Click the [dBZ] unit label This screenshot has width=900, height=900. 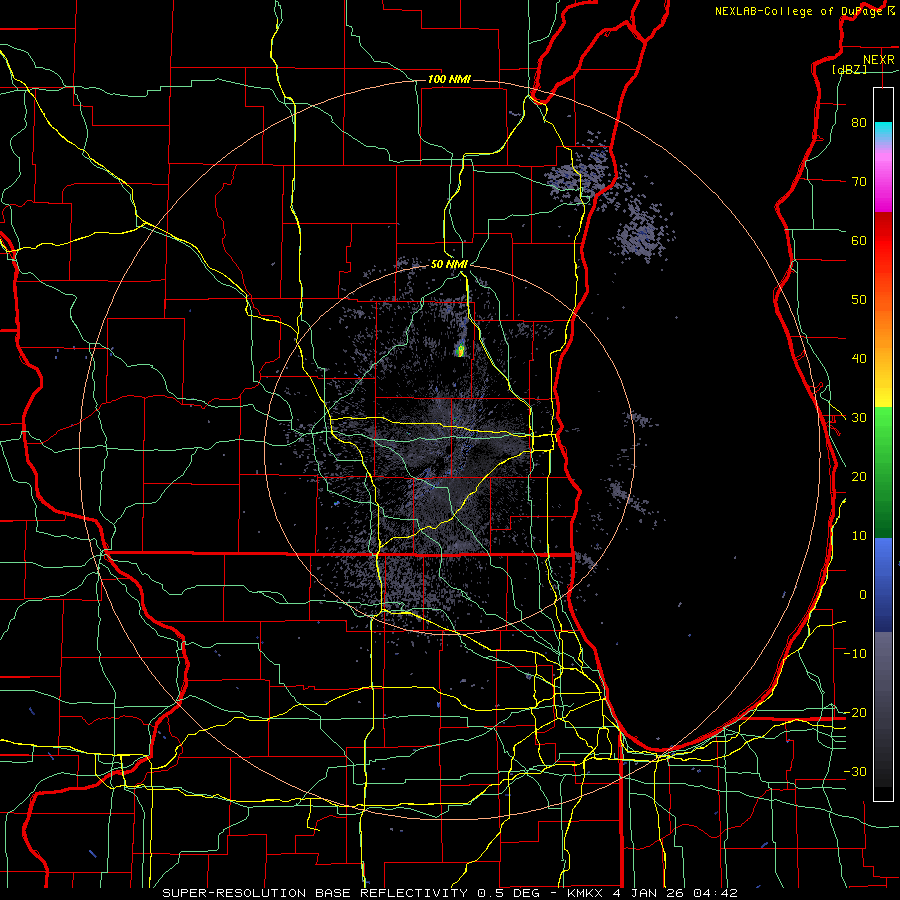point(849,69)
